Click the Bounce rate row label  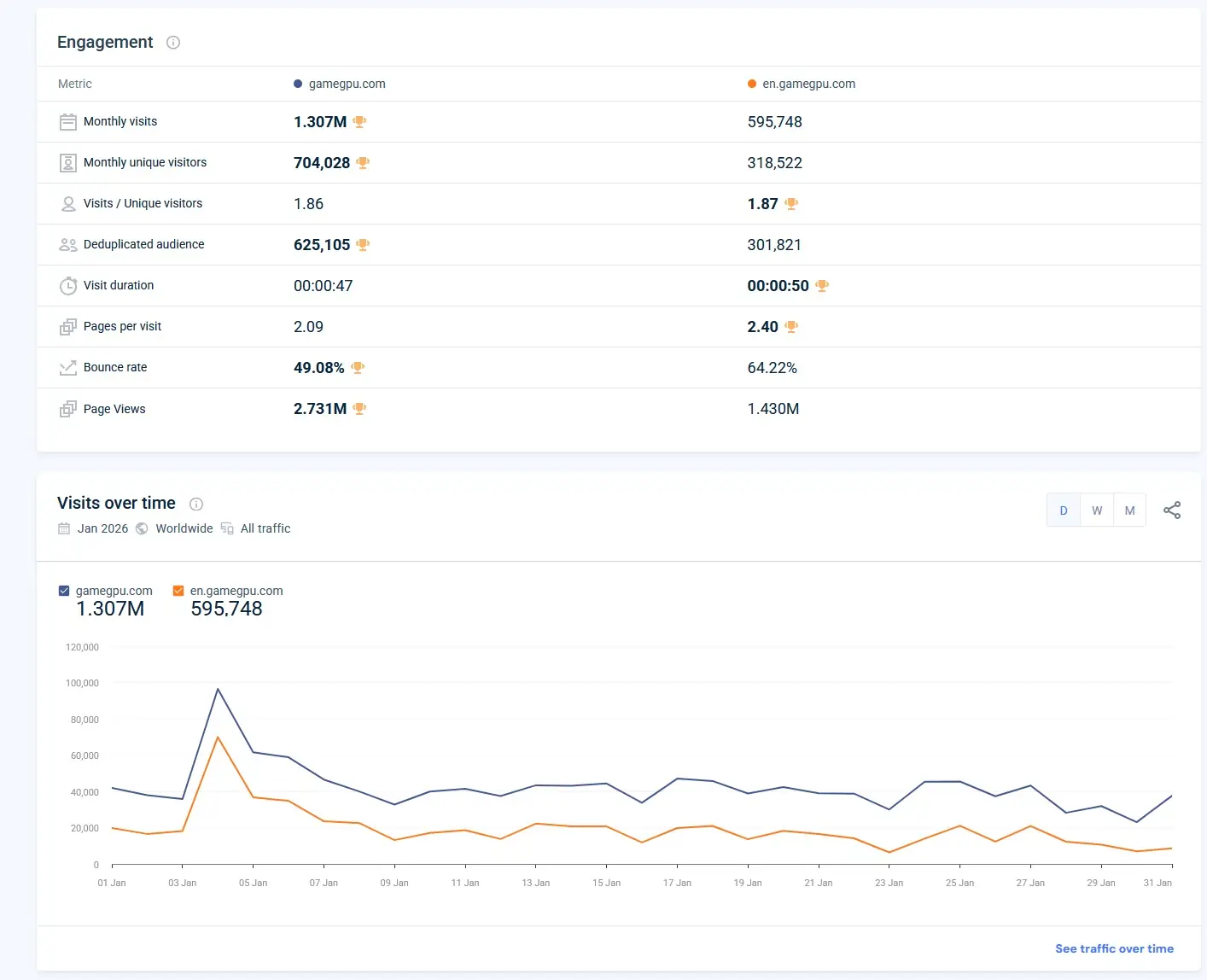[115, 367]
